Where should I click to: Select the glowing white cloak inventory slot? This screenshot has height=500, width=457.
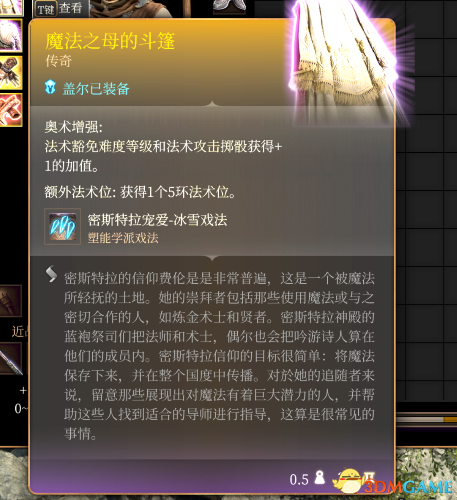[11, 35]
